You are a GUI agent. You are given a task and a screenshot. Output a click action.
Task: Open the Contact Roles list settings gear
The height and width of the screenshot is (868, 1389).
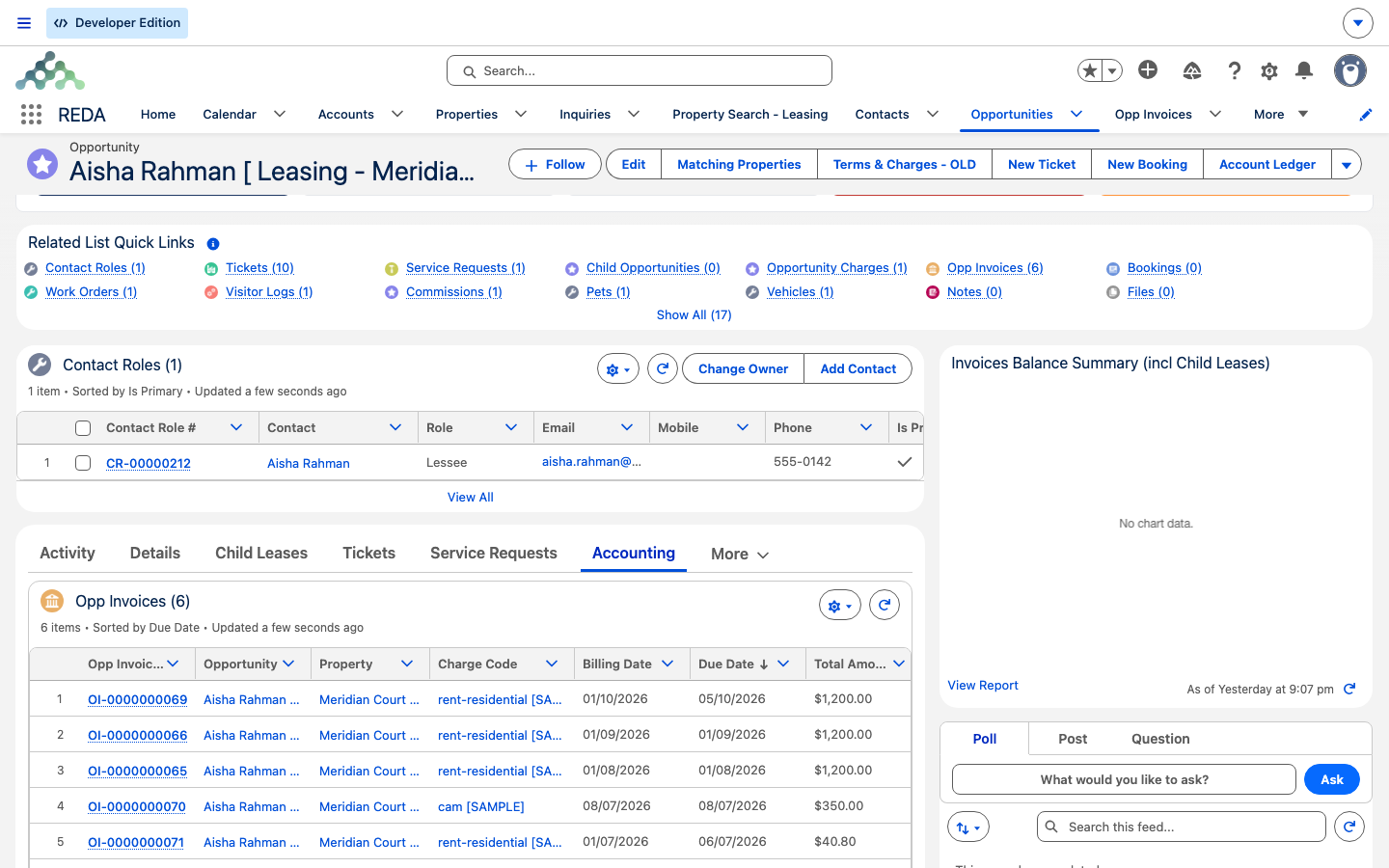click(618, 368)
